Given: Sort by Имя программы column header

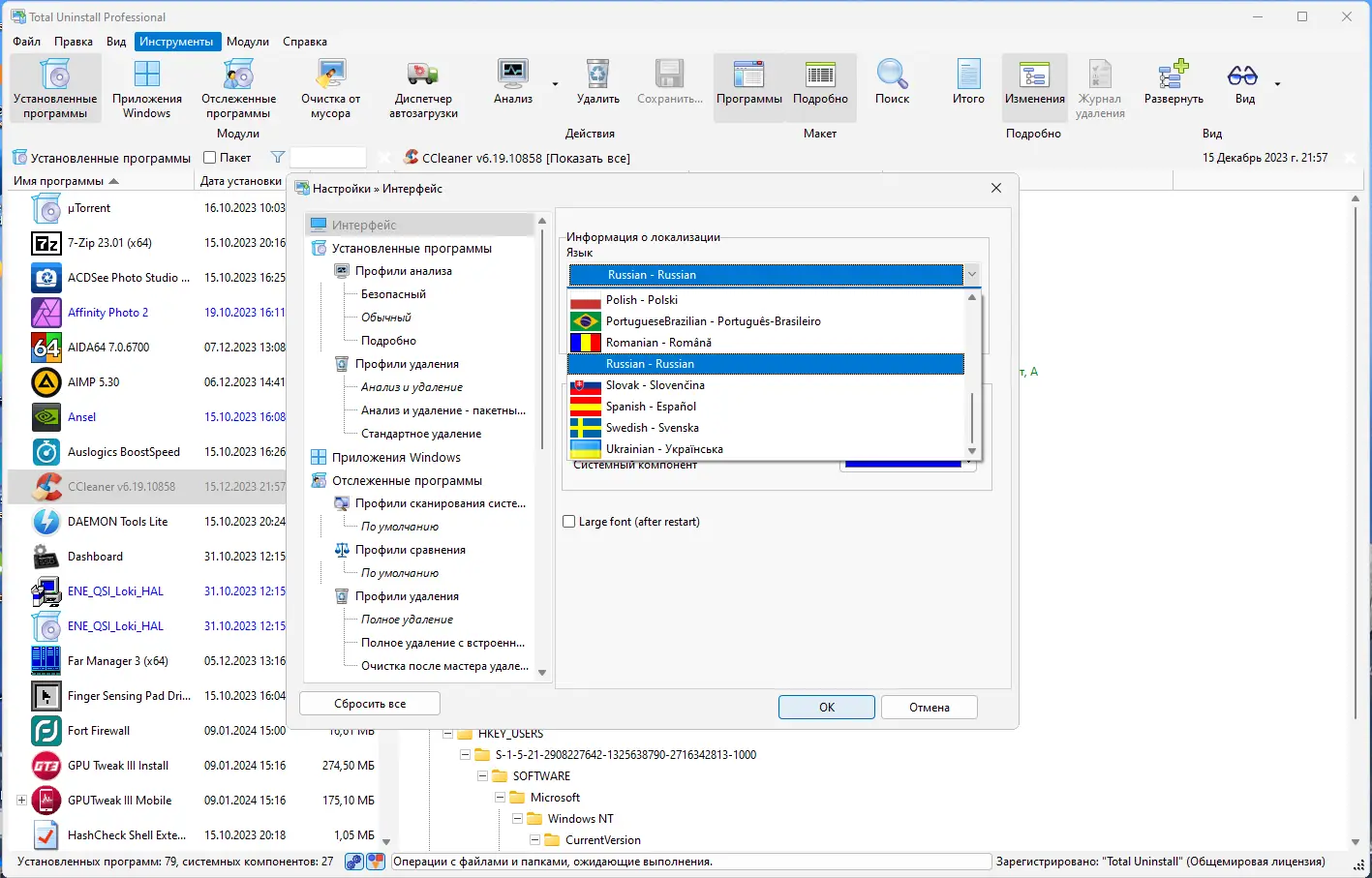Looking at the screenshot, I should [x=101, y=181].
